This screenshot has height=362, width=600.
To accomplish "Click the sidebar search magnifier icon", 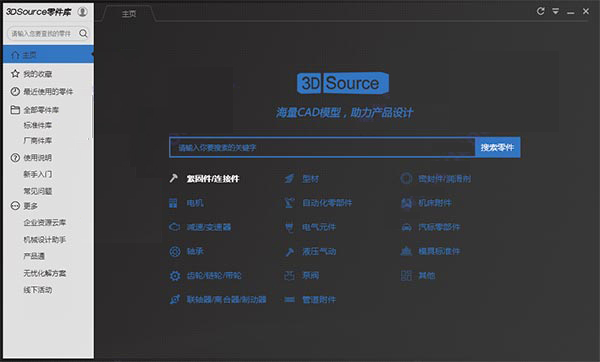I will tap(83, 34).
